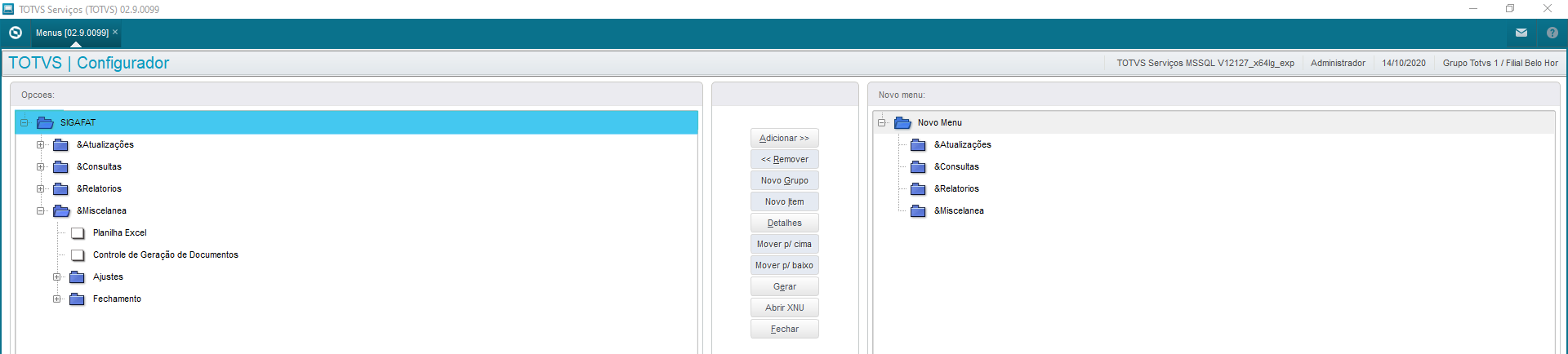This screenshot has width=1568, height=354.
Task: Click the Gerar button
Action: point(784,286)
